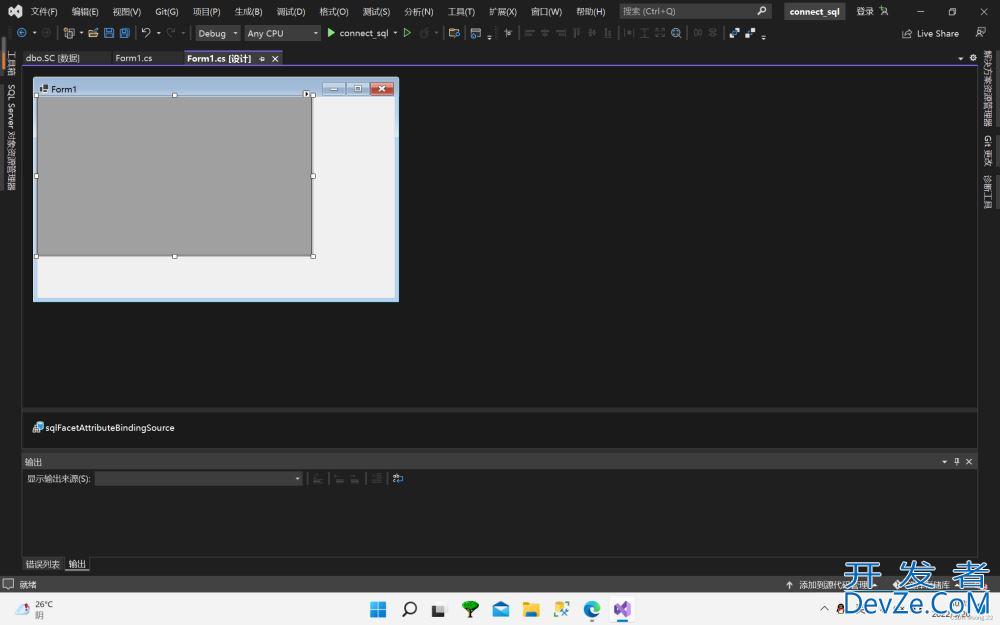
Task: Open the 窗口(W) menu
Action: 547,11
